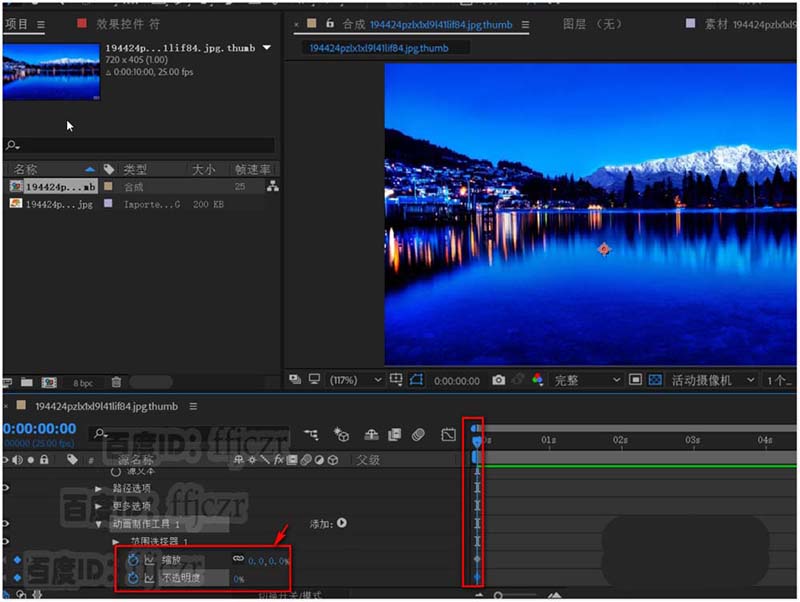
Task: Click the audio speaker column header
Action: 17,460
